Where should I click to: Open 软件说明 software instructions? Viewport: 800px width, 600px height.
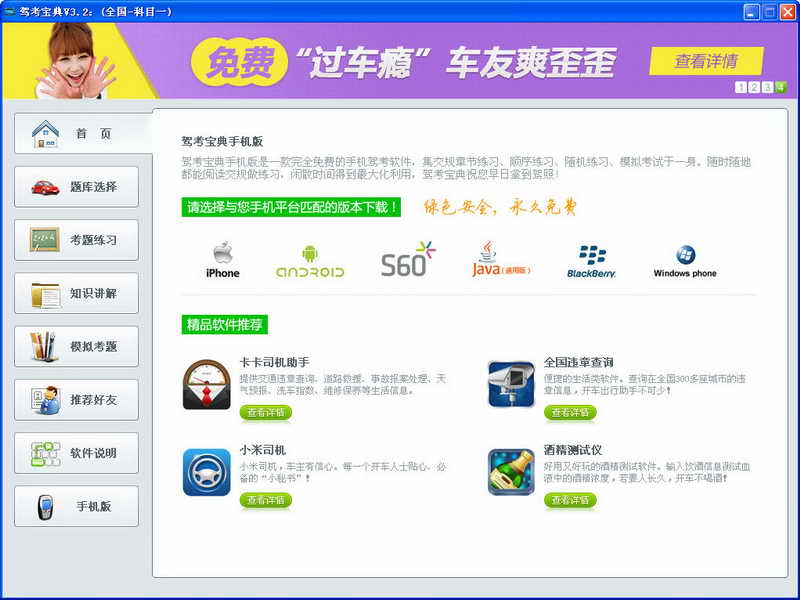(x=77, y=453)
